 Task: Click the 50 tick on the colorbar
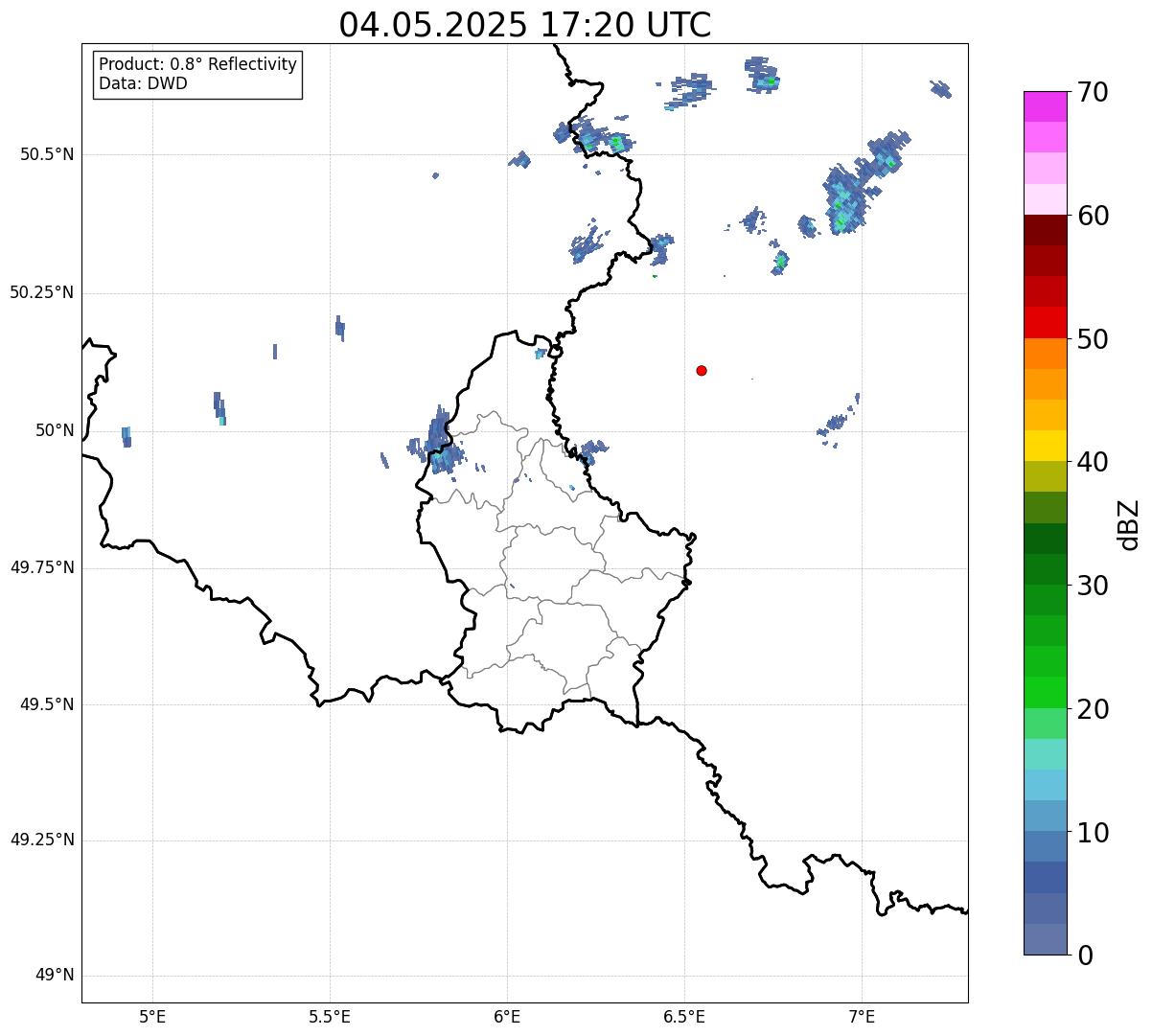click(x=1094, y=339)
